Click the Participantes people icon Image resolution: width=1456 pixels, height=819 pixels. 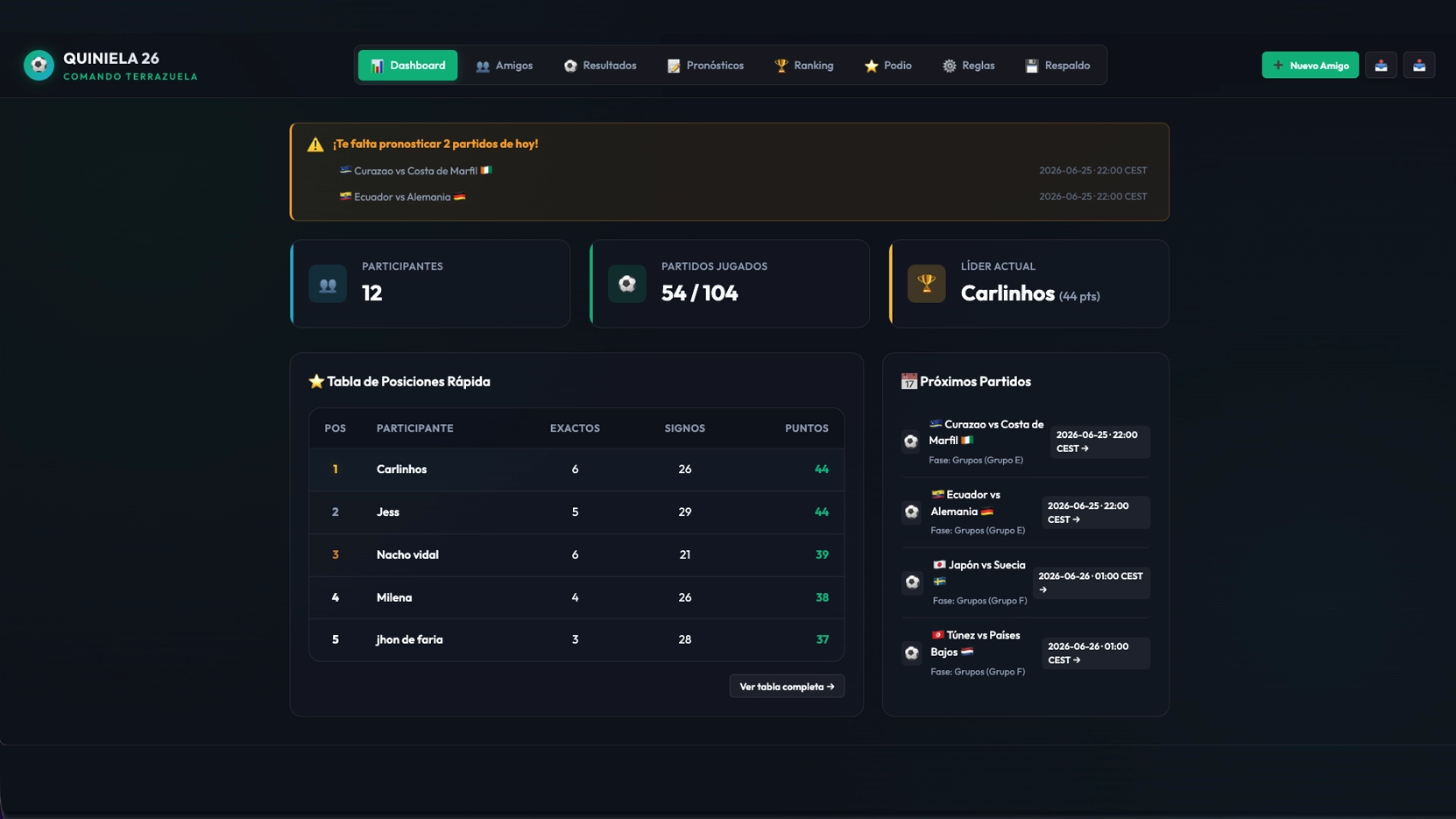point(328,284)
